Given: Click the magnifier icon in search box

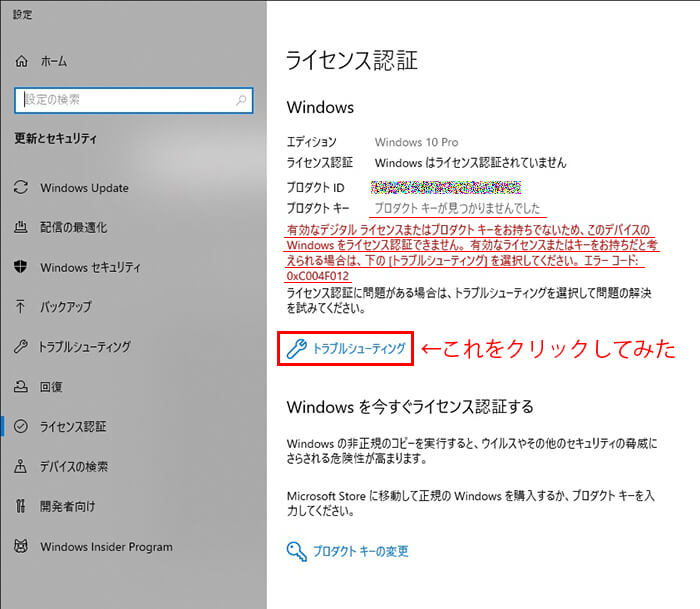Looking at the screenshot, I should [241, 100].
